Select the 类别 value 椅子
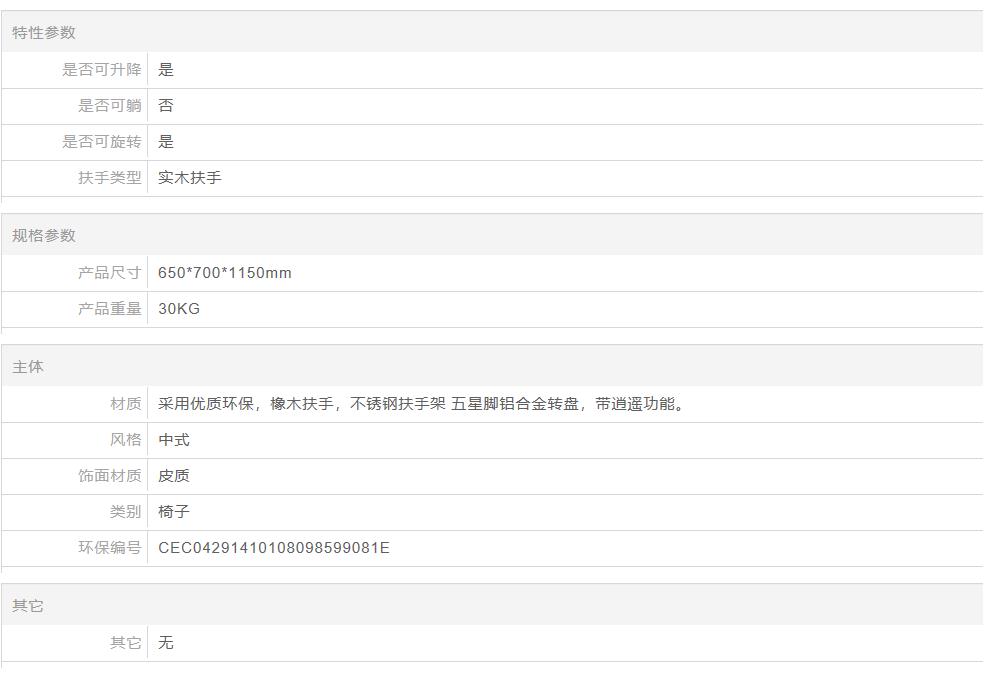 (174, 512)
